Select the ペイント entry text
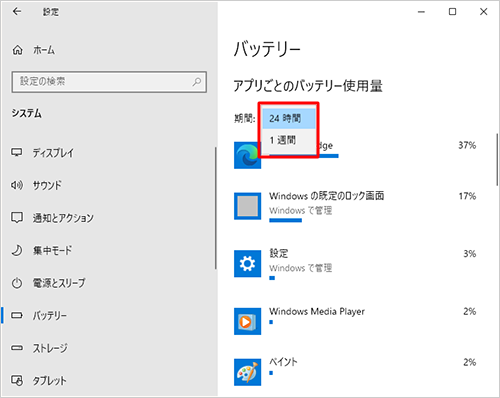This screenshot has height=398, width=500. click(283, 362)
